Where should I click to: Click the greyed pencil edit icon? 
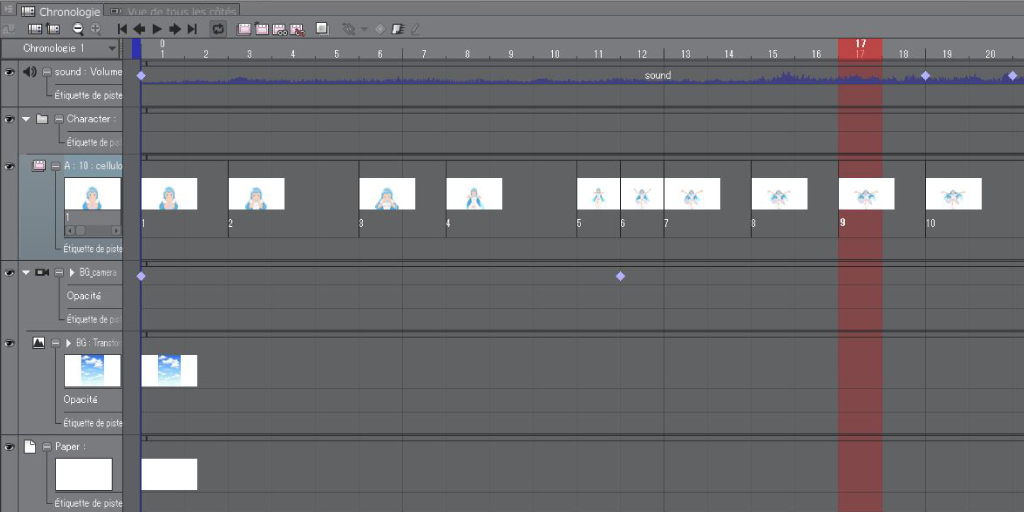(x=415, y=29)
